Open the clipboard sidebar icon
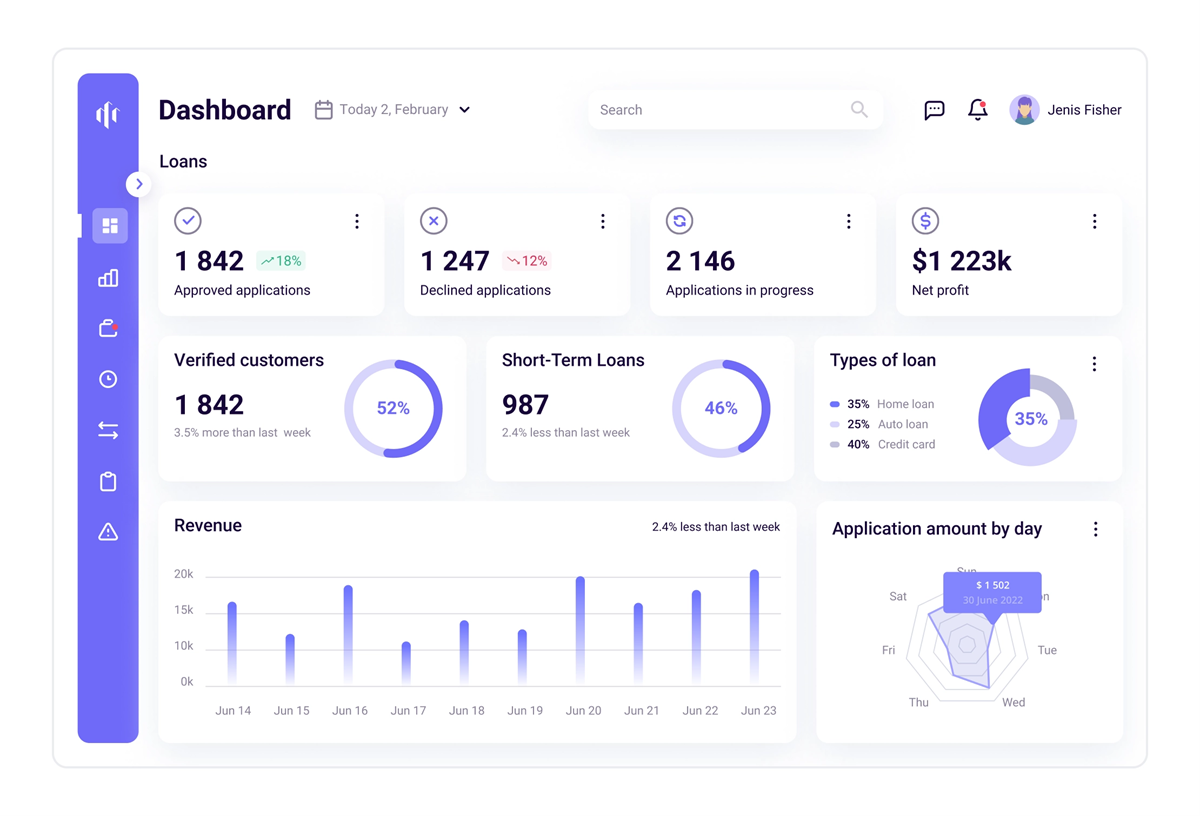 pyautogui.click(x=108, y=481)
